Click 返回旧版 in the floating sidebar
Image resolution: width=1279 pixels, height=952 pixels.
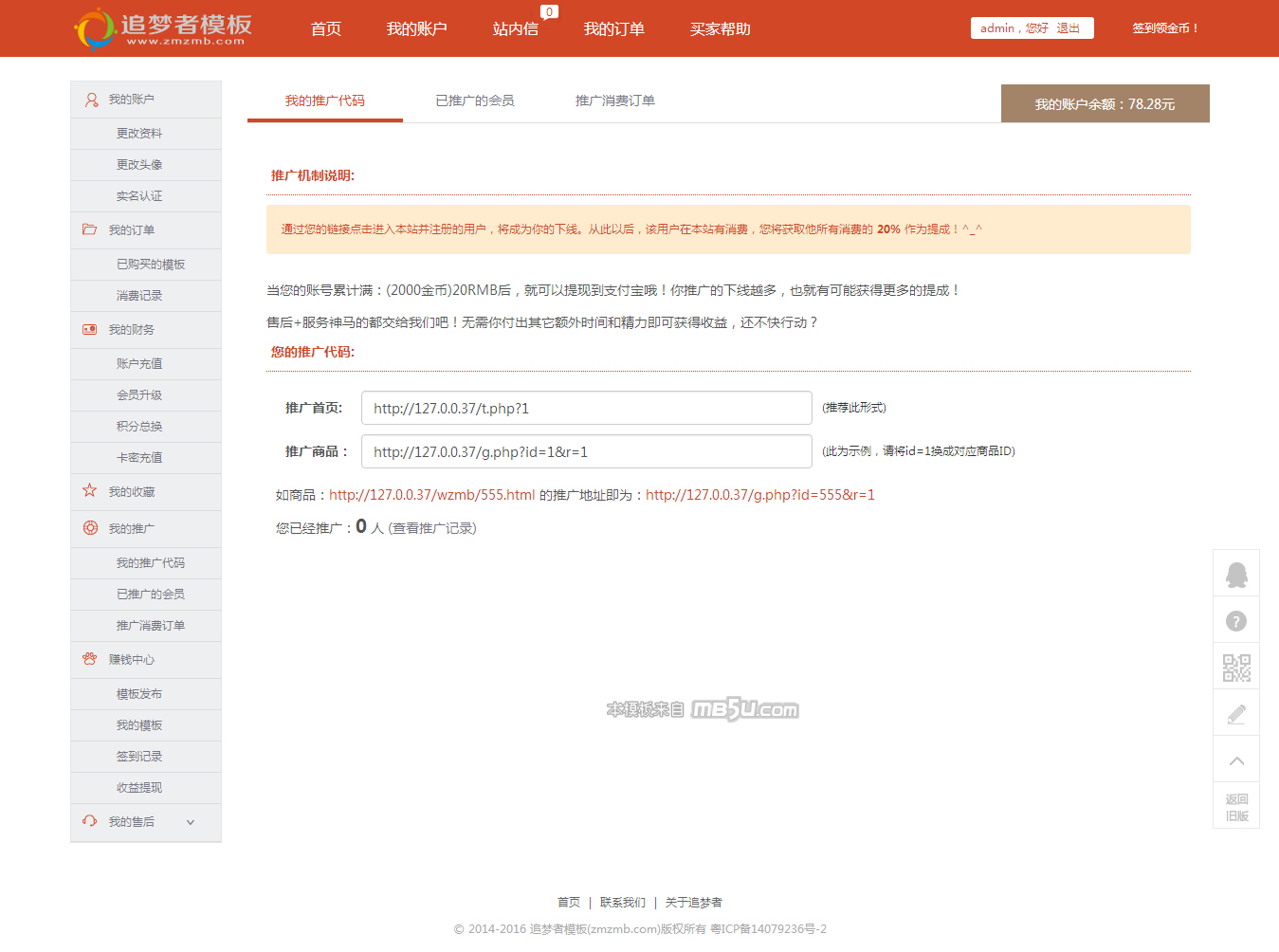(x=1236, y=807)
